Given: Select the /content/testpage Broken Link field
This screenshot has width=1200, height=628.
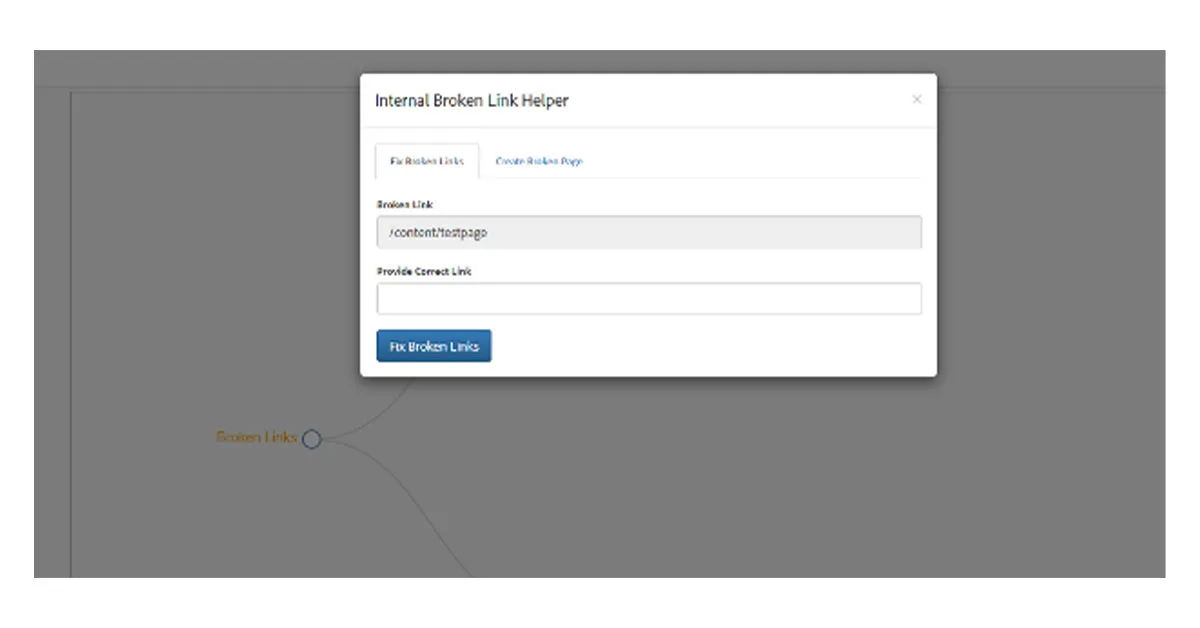Looking at the screenshot, I should pos(649,232).
